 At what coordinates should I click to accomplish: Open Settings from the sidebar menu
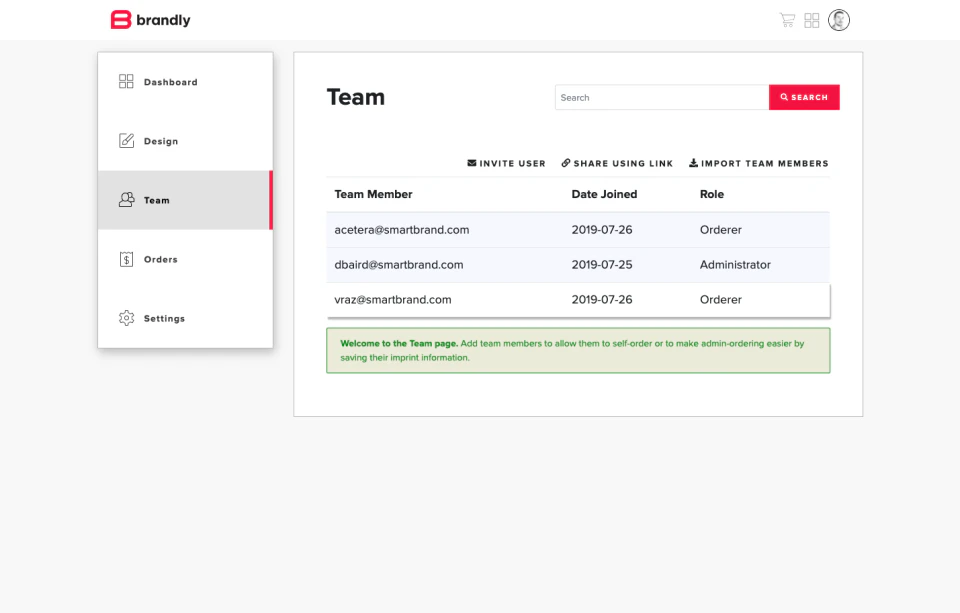tap(163, 318)
